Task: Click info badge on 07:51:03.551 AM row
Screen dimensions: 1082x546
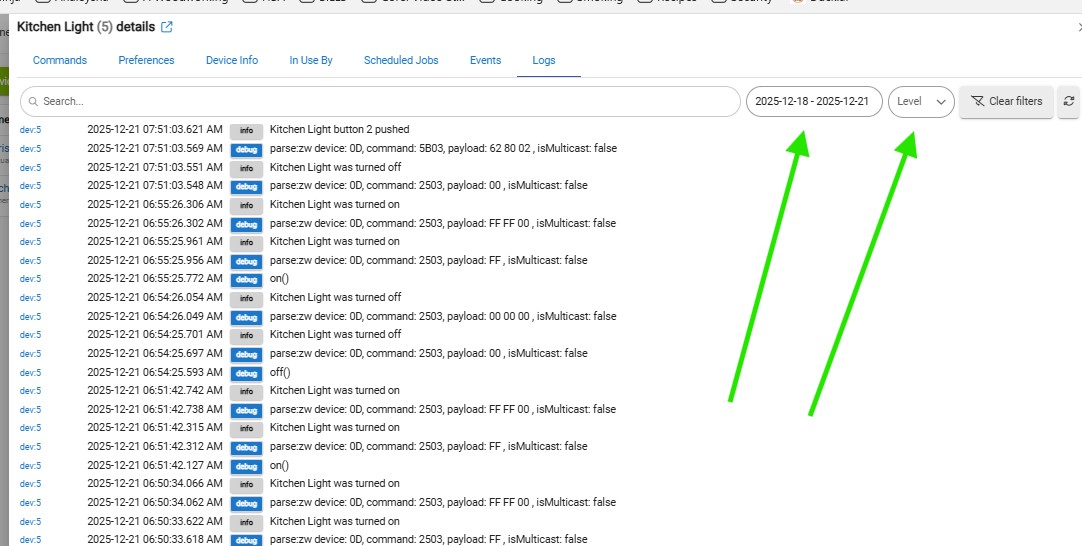Action: click(246, 168)
